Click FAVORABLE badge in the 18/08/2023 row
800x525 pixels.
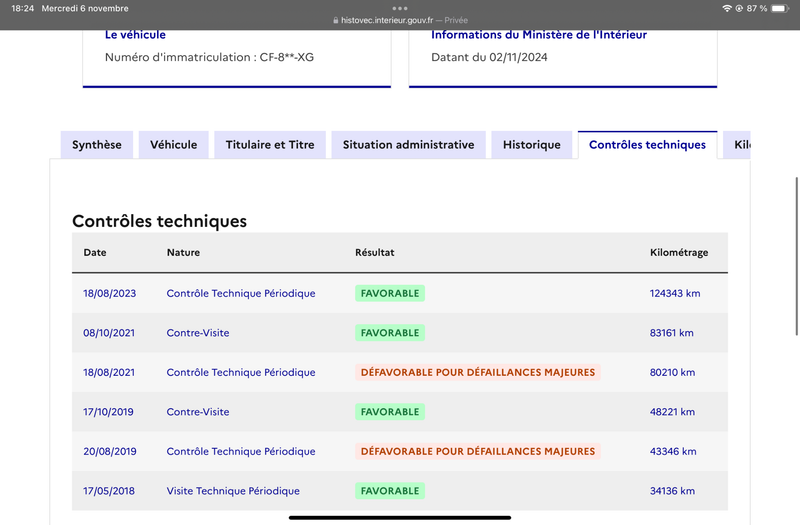tap(390, 293)
